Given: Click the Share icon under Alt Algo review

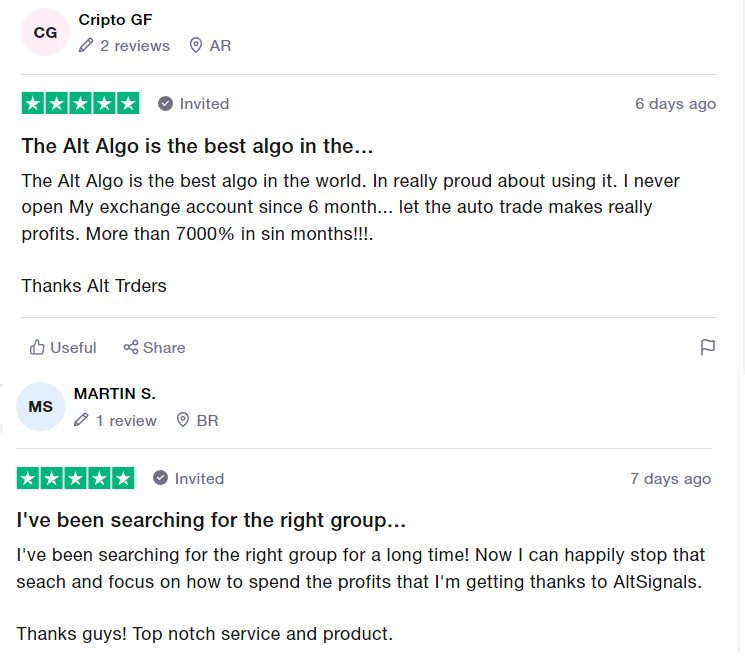Looking at the screenshot, I should coord(131,347).
